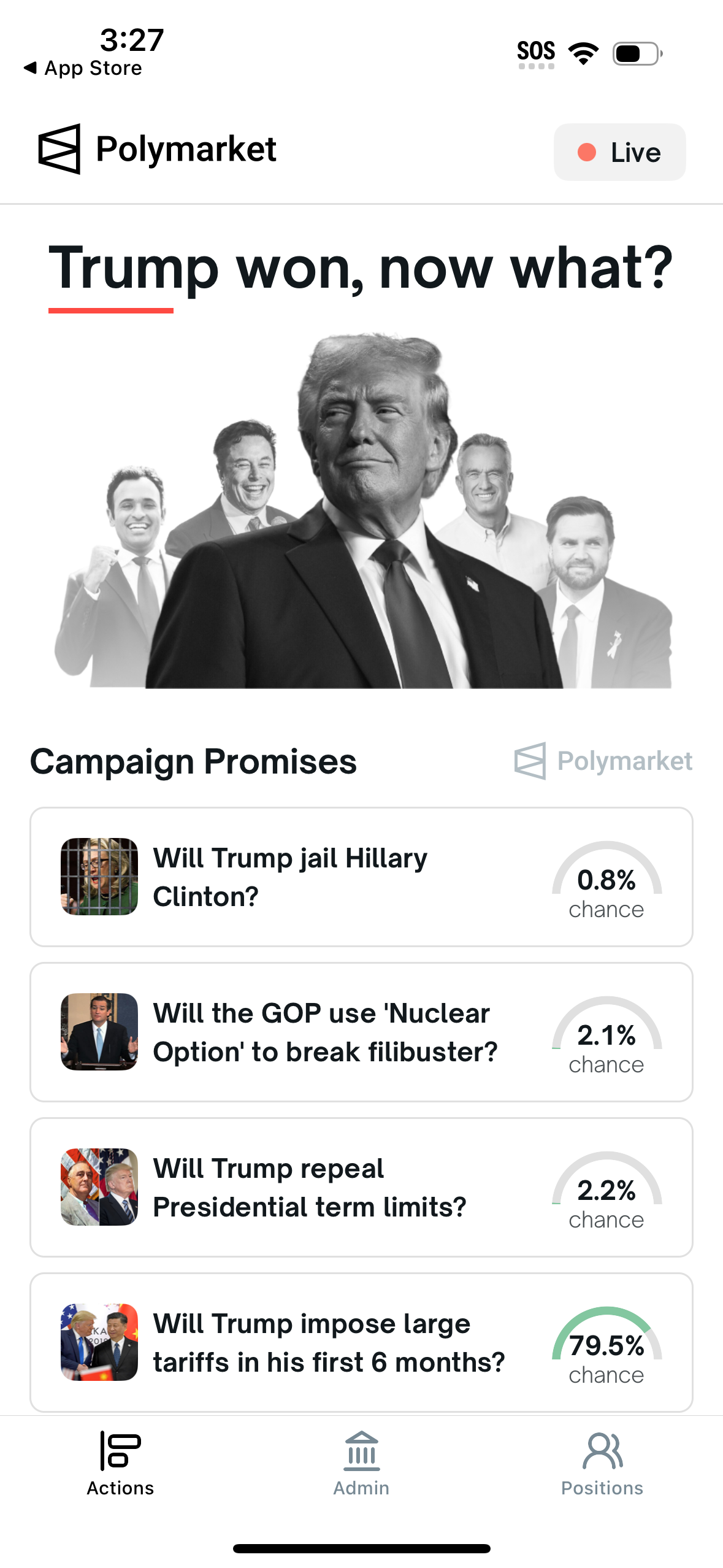Tap the 0.8% chance gauge

(606, 878)
